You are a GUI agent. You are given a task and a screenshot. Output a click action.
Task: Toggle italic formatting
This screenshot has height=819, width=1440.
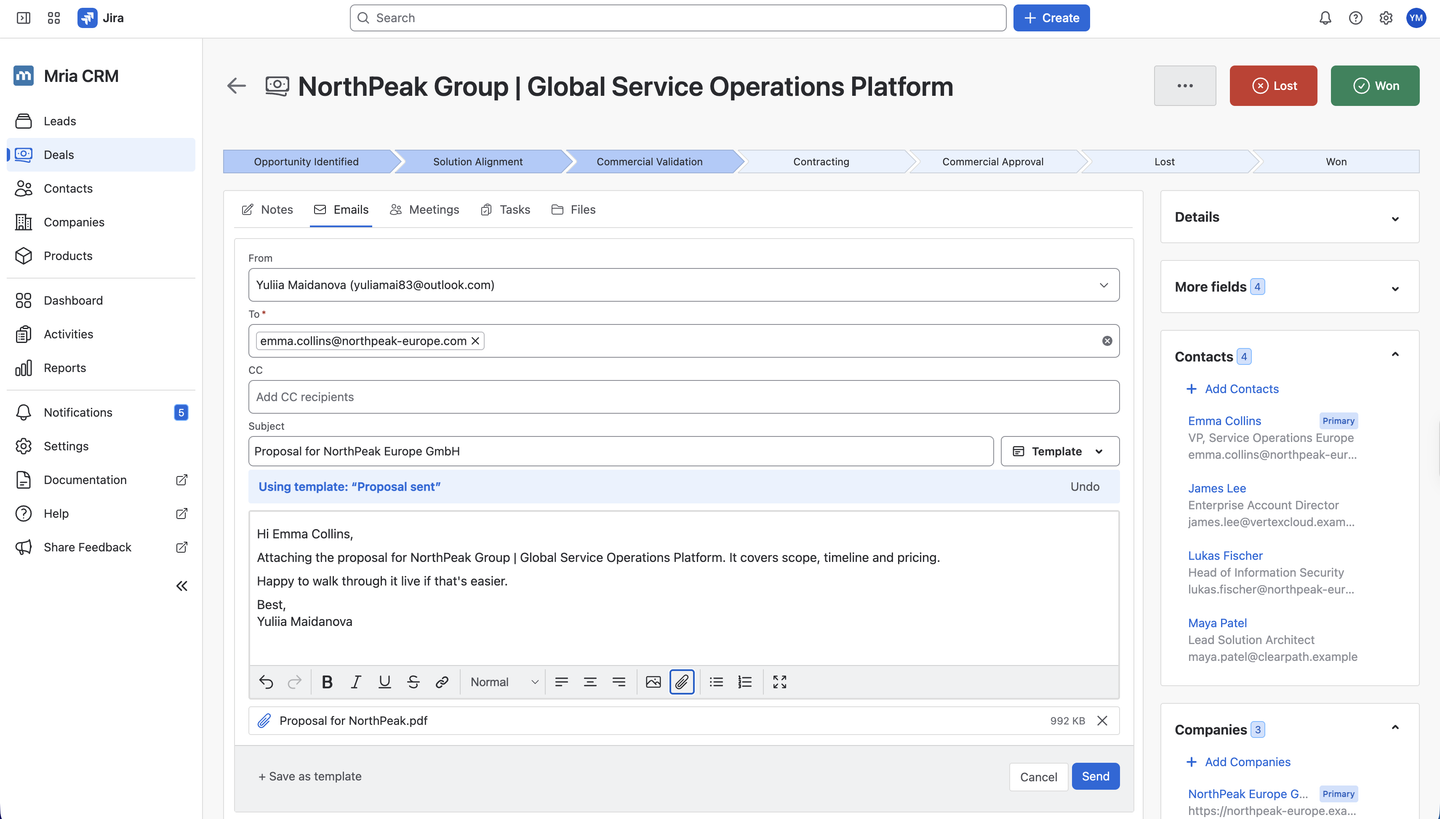coord(356,682)
